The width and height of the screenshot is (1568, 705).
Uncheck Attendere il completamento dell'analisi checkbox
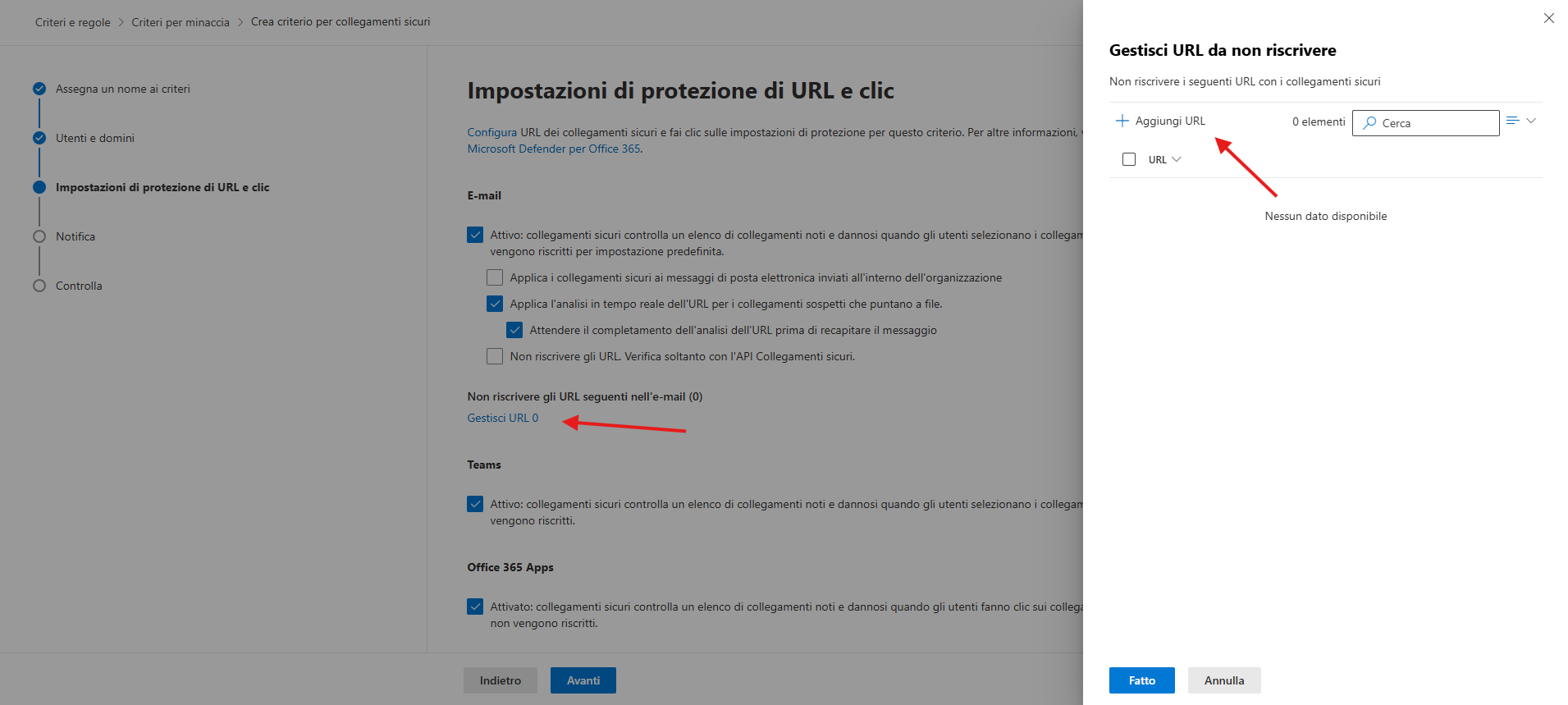tap(514, 330)
